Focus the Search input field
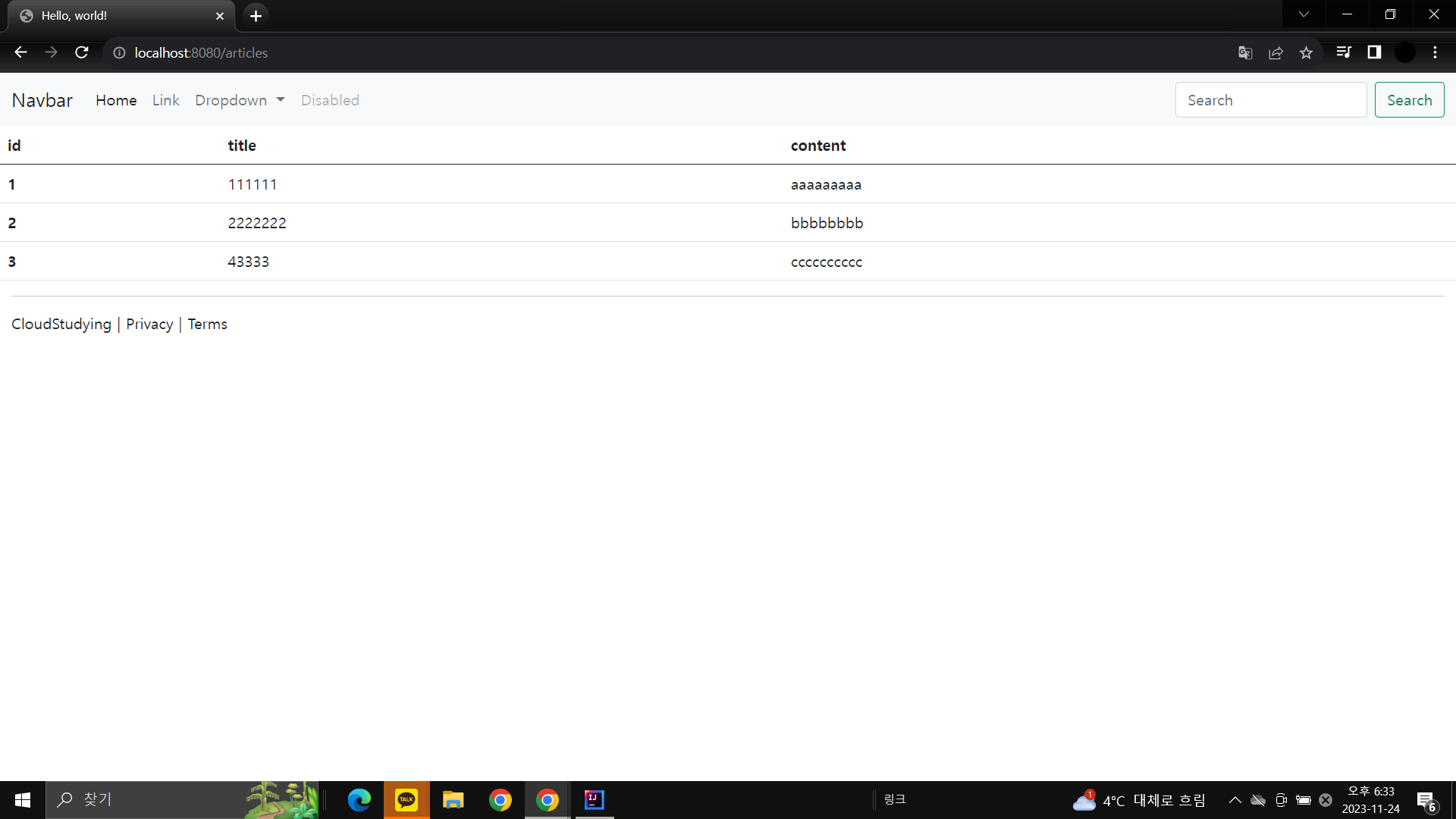 [1270, 100]
